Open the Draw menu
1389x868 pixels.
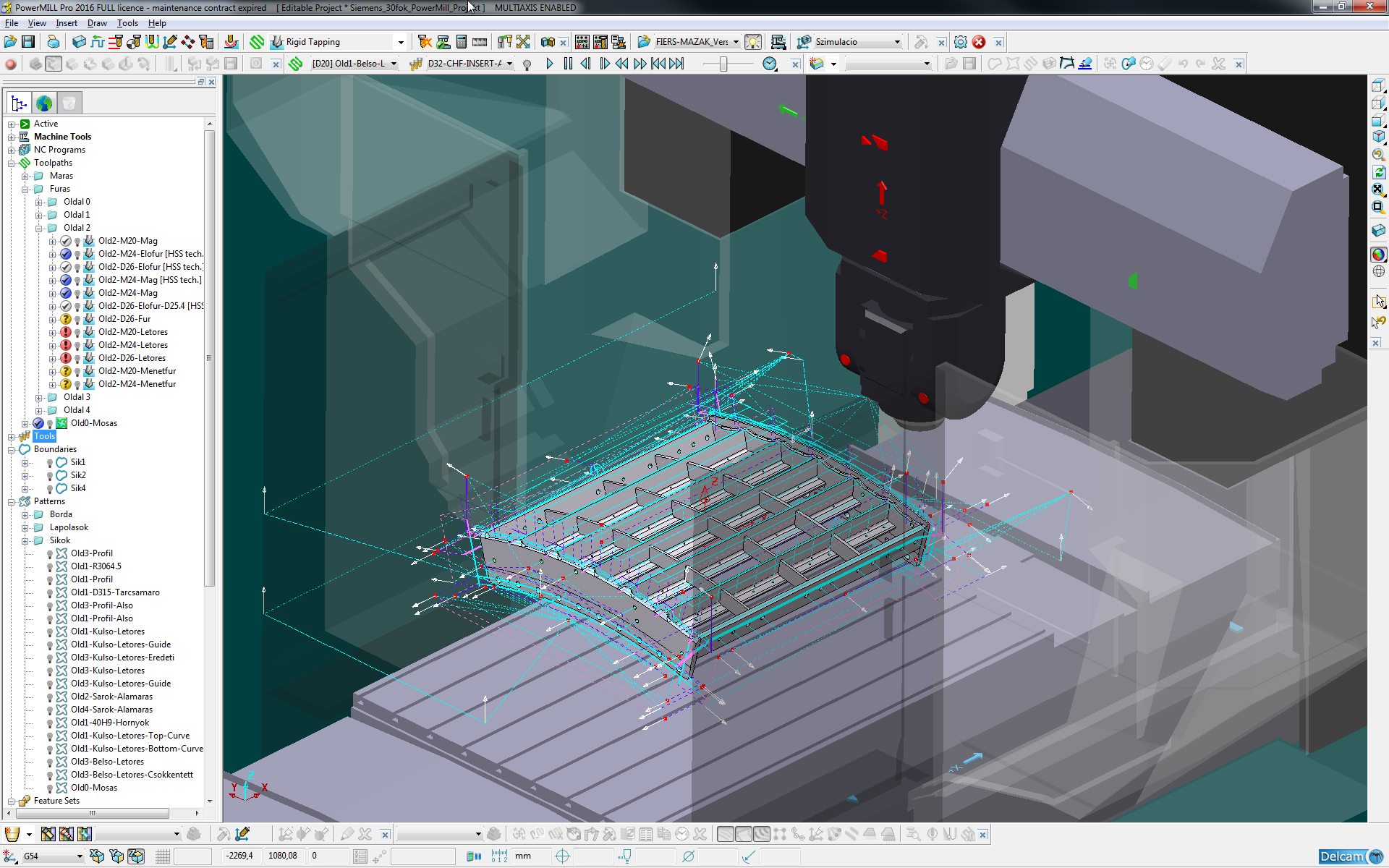(97, 23)
